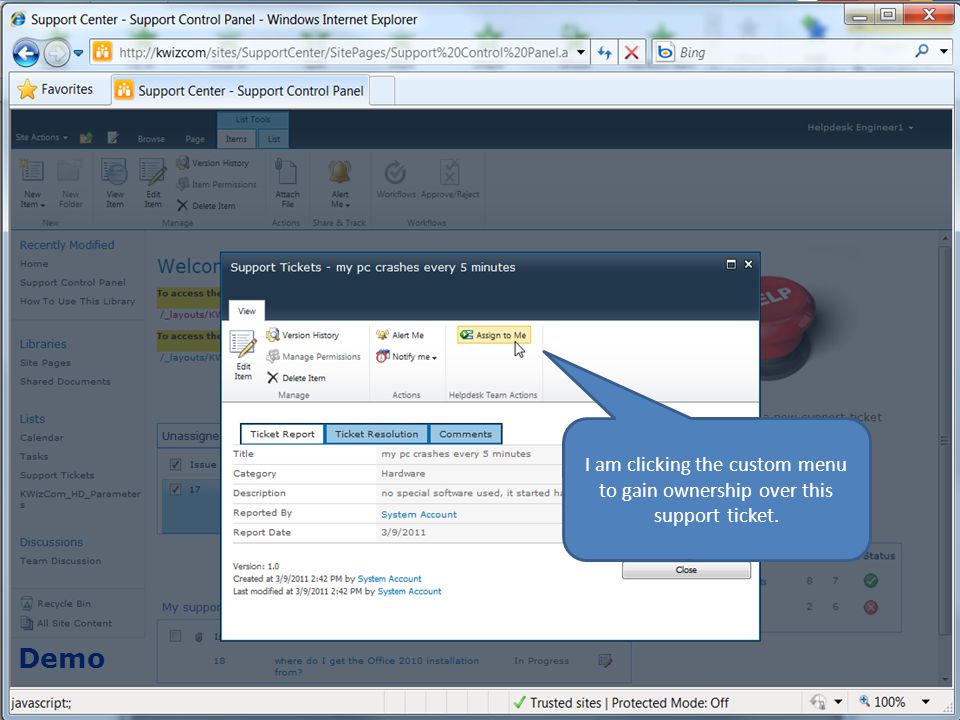Toggle checkbox for ticket row 17
This screenshot has height=720, width=960.
[175, 489]
